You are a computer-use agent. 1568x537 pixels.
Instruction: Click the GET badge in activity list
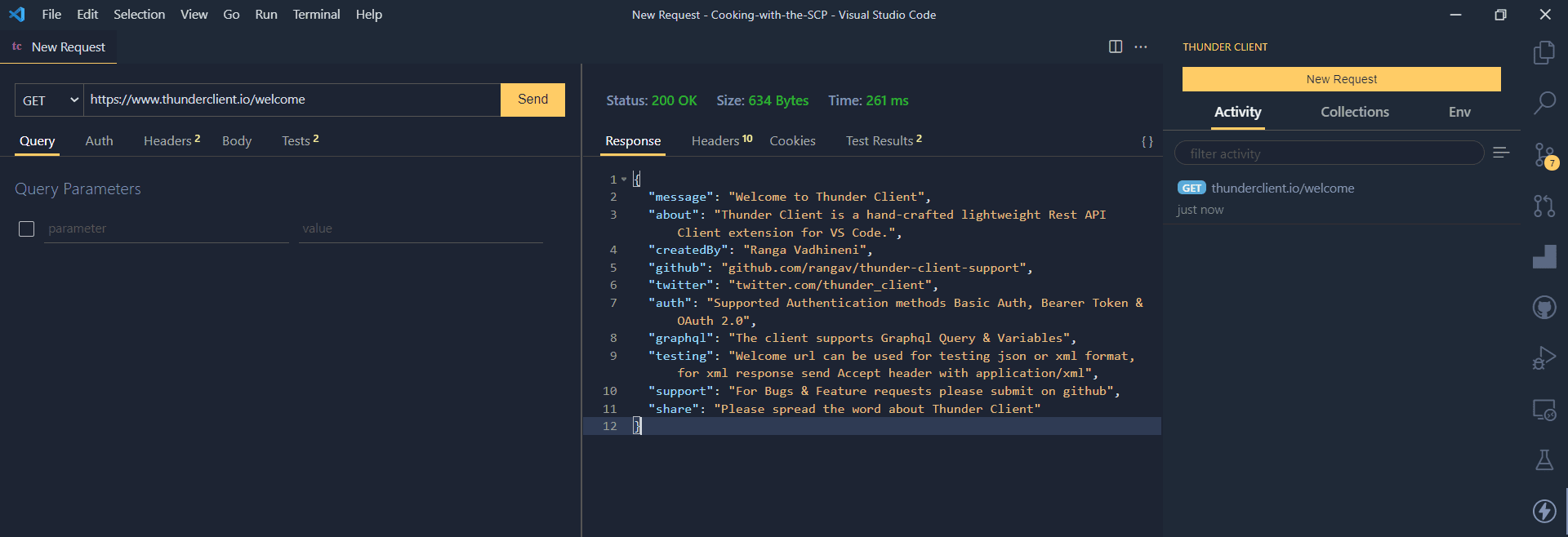tap(1192, 189)
